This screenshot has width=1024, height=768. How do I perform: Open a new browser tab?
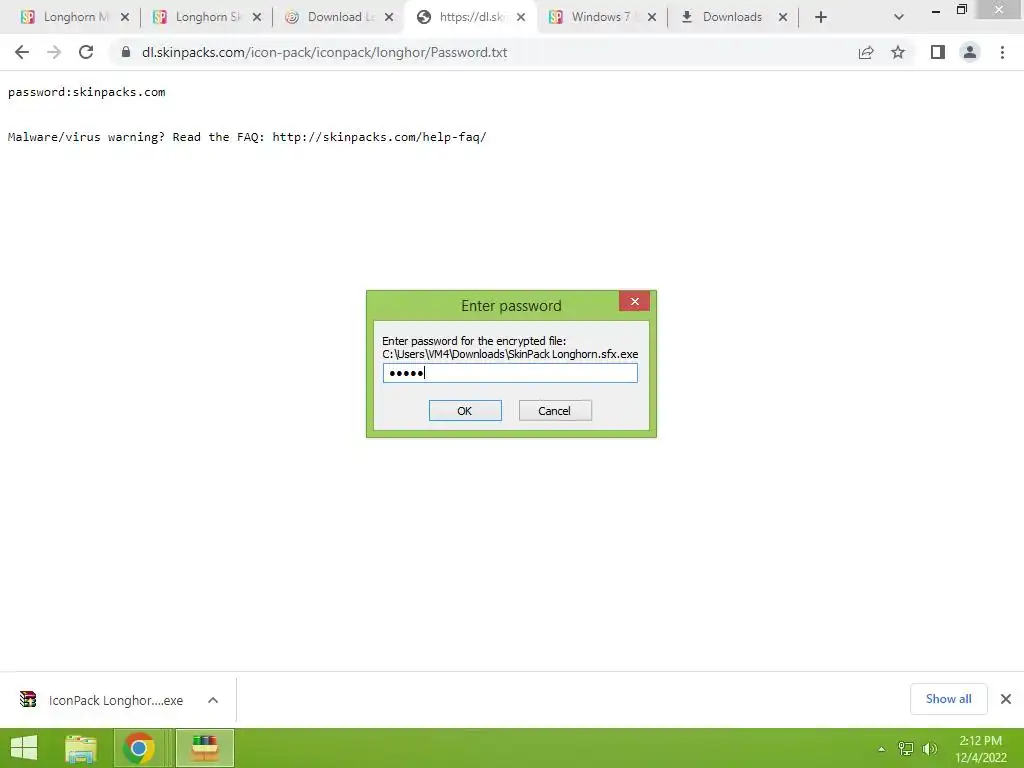coord(821,17)
